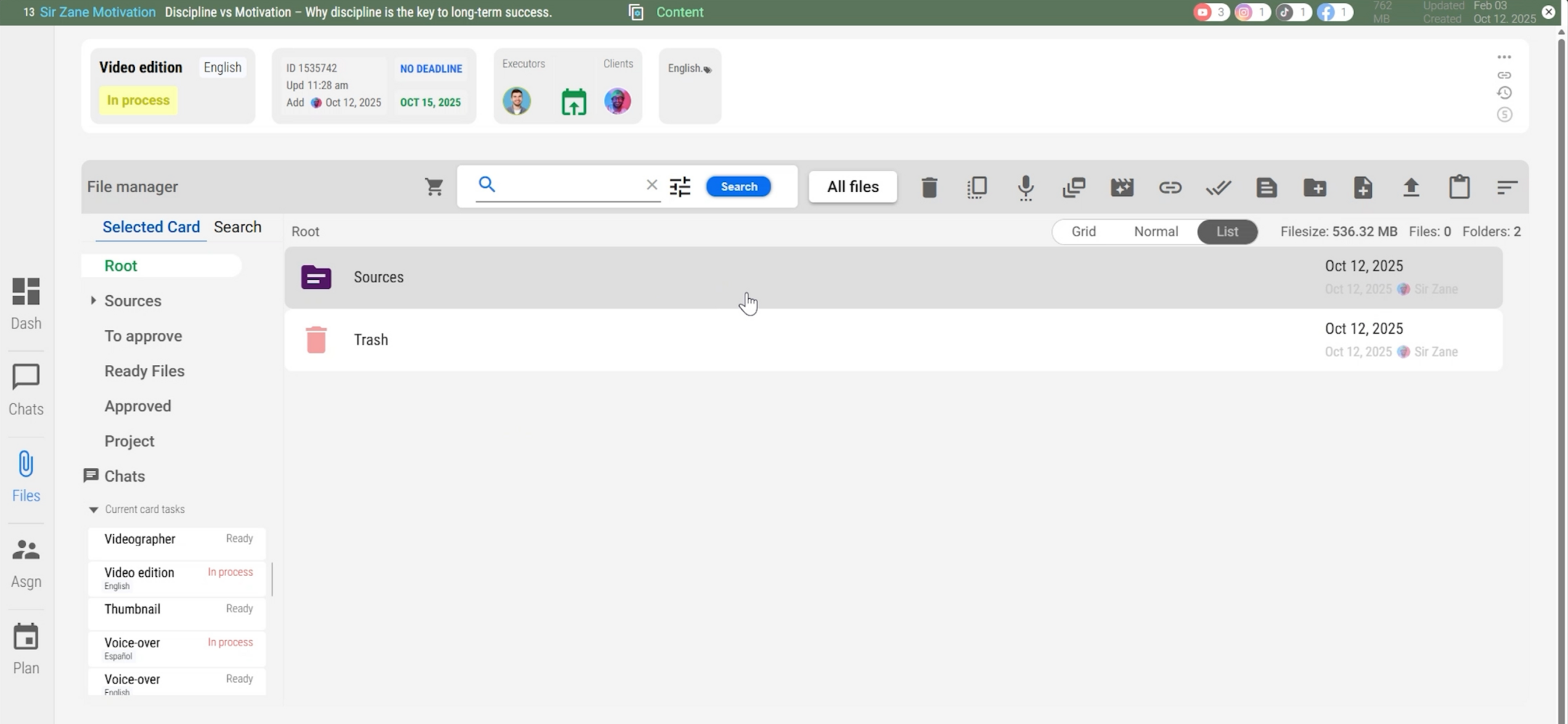Select the List view mode
1568x724 pixels.
tap(1227, 231)
